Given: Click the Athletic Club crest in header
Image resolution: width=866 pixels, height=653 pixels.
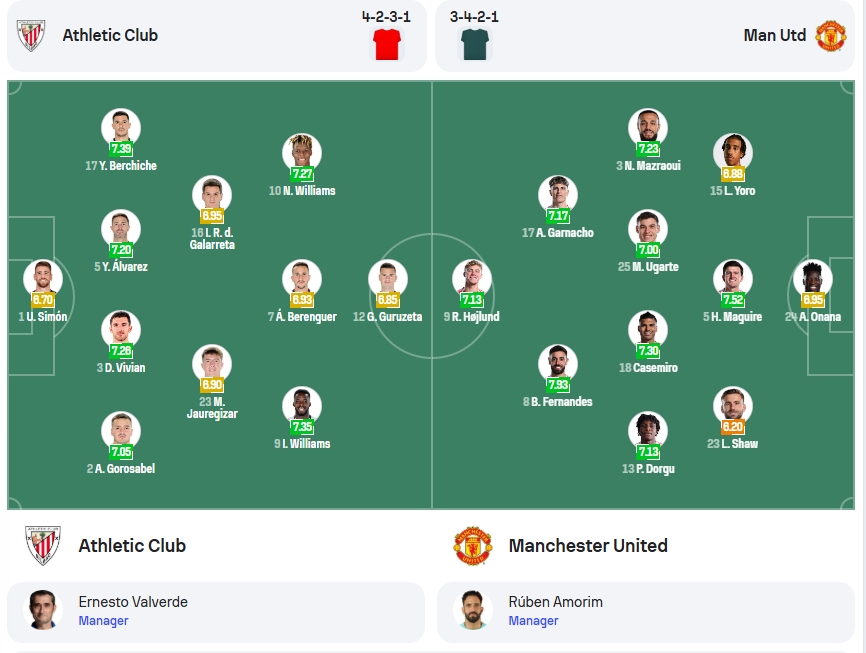Looking at the screenshot, I should pos(30,35).
